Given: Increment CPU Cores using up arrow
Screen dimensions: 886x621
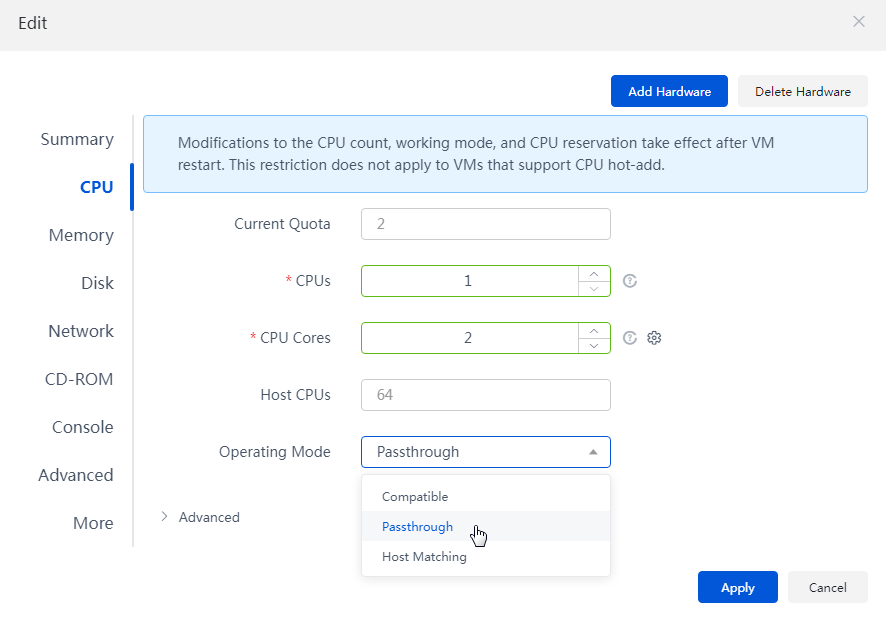Looking at the screenshot, I should click(594, 331).
